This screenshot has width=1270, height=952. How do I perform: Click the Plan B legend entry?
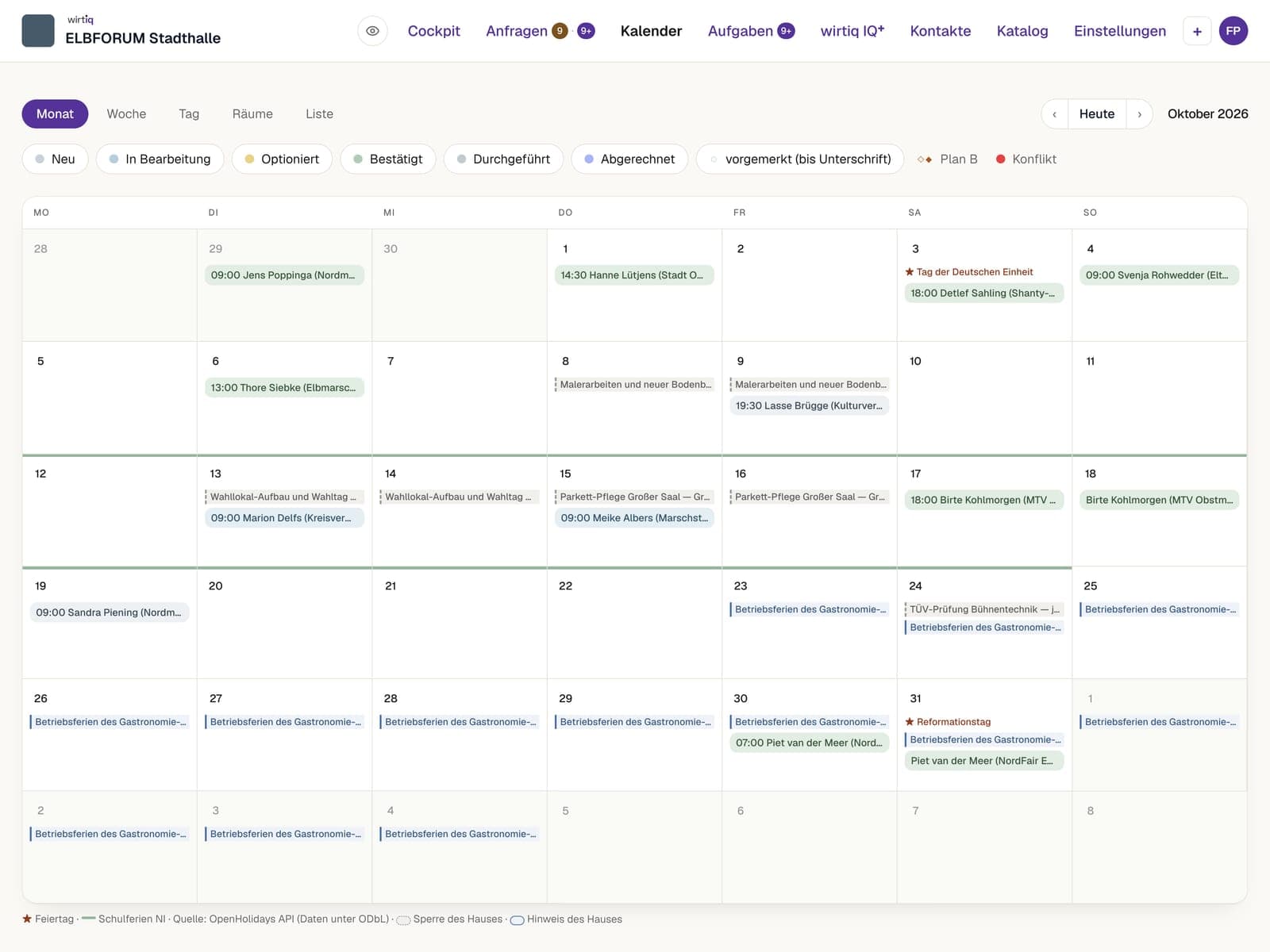947,159
